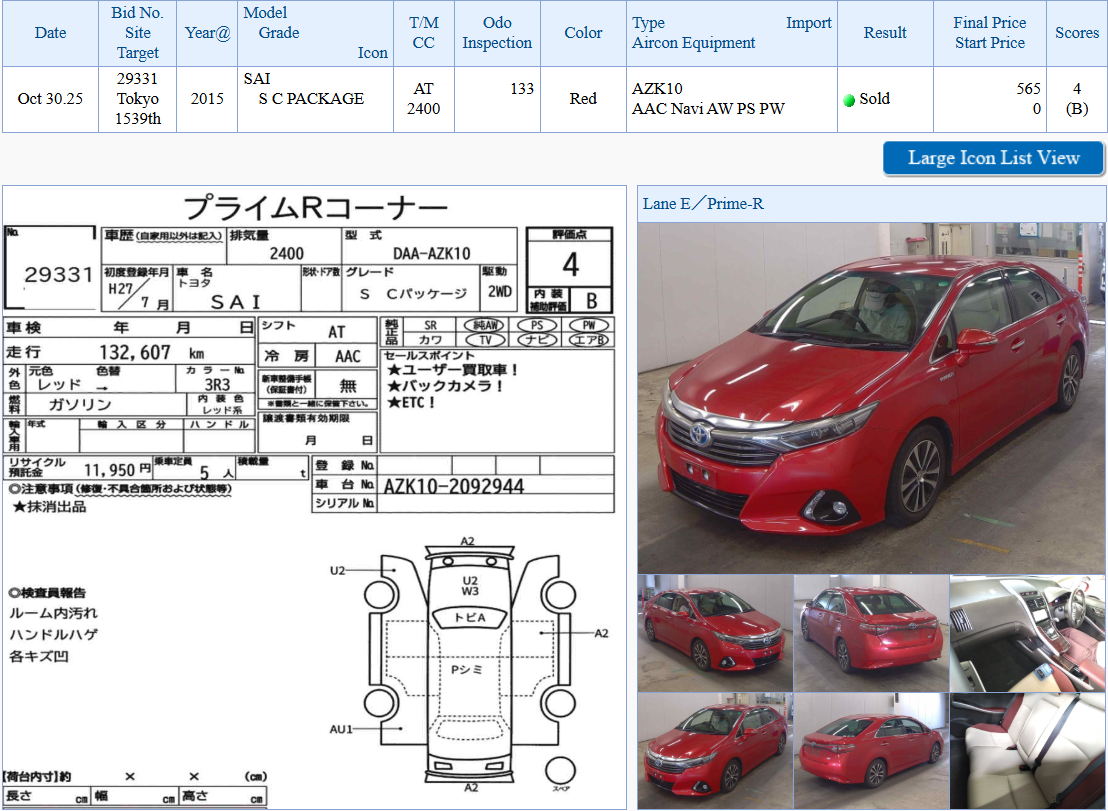The height and width of the screenshot is (811, 1108).
Task: Select the Color column header
Action: point(583,33)
